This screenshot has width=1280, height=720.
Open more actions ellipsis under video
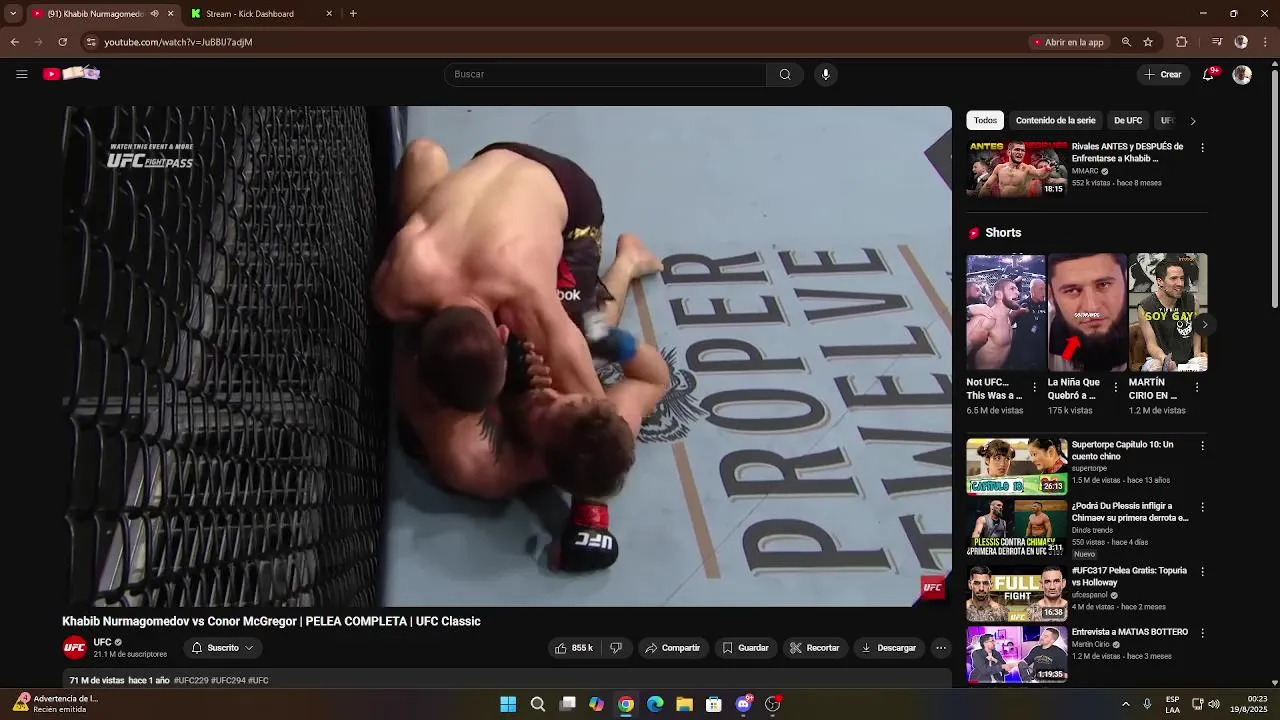[x=940, y=648]
